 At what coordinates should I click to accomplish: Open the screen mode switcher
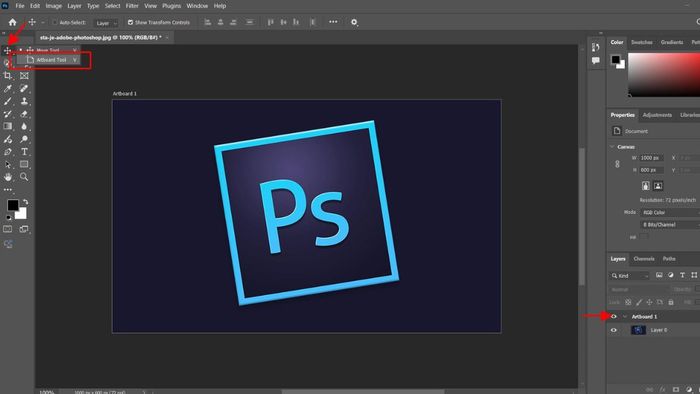click(x=24, y=229)
